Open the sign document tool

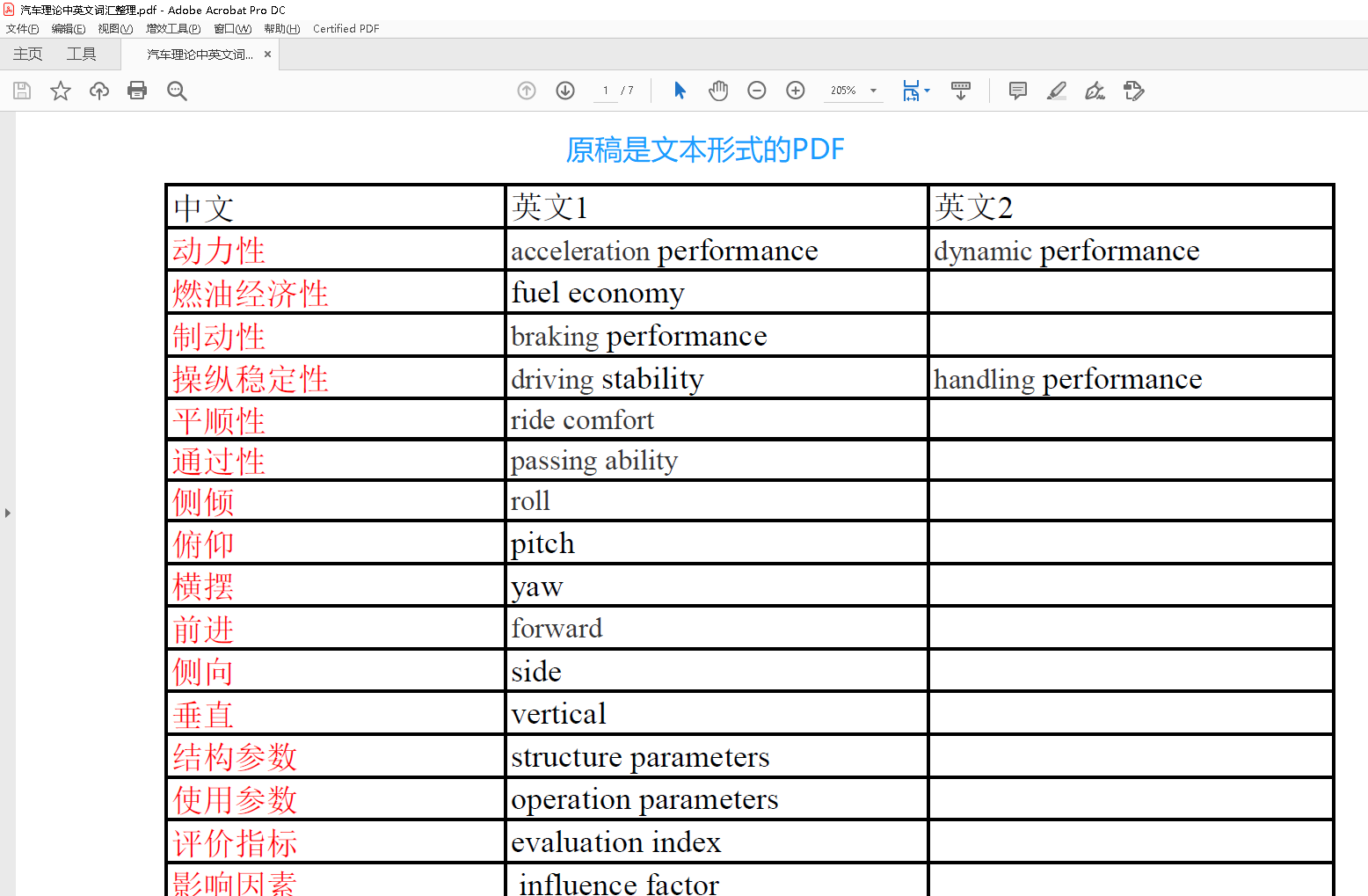pyautogui.click(x=1095, y=91)
